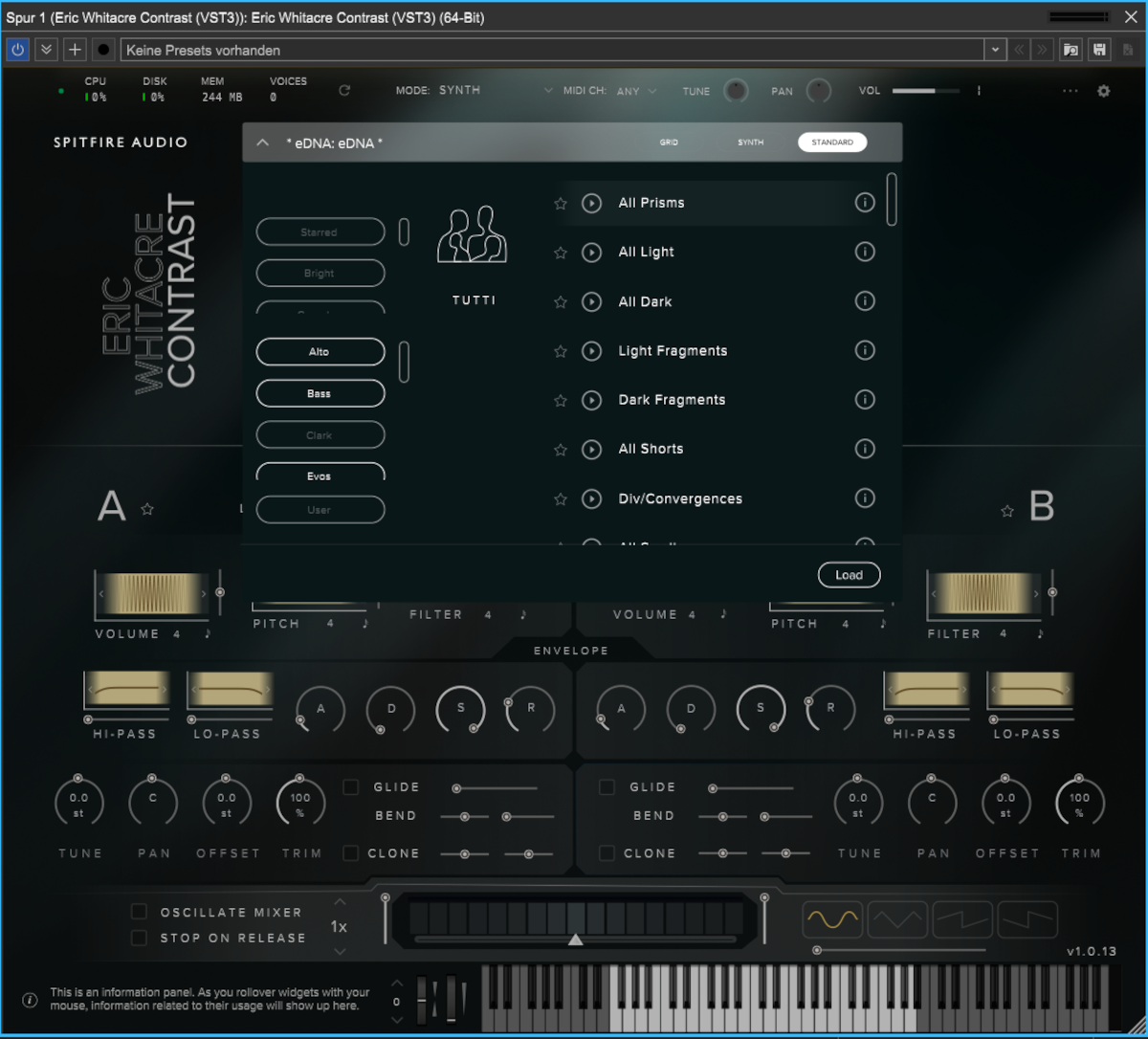Preview Light Fragments with its play icon

591,351
